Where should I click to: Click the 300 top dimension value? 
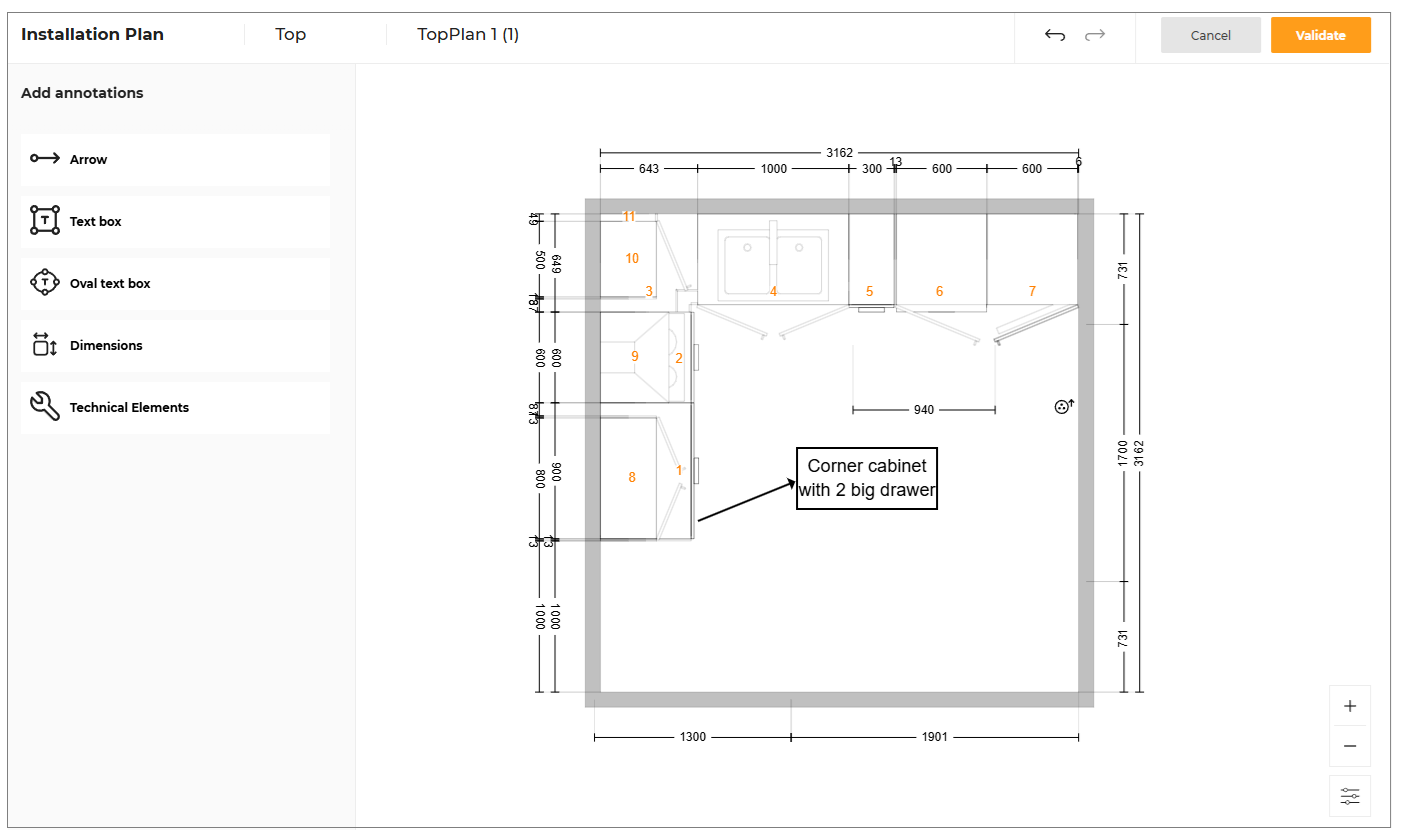(872, 169)
